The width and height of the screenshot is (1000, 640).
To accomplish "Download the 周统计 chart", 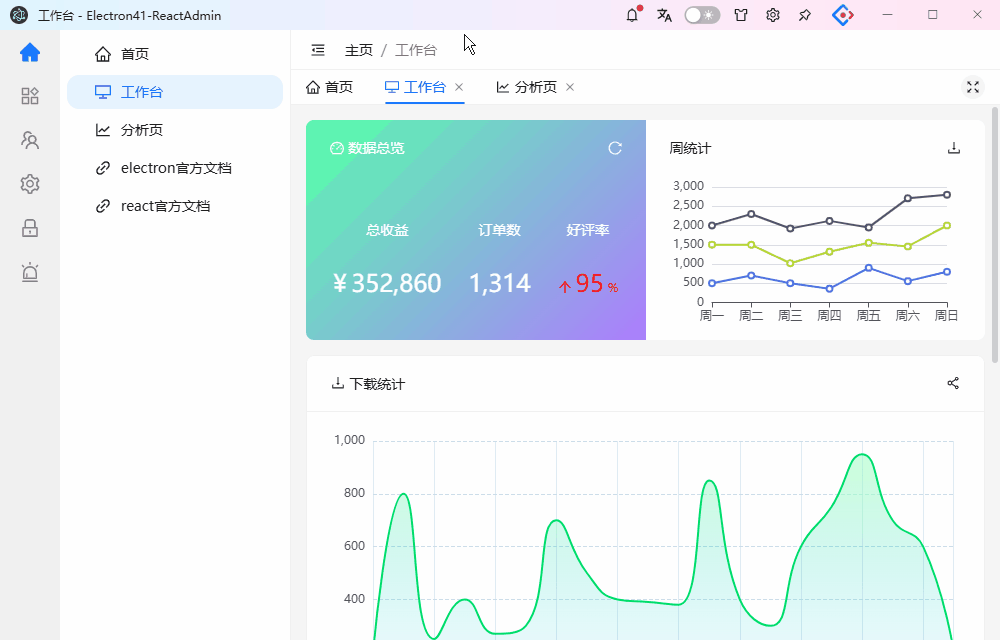I will [x=953, y=148].
